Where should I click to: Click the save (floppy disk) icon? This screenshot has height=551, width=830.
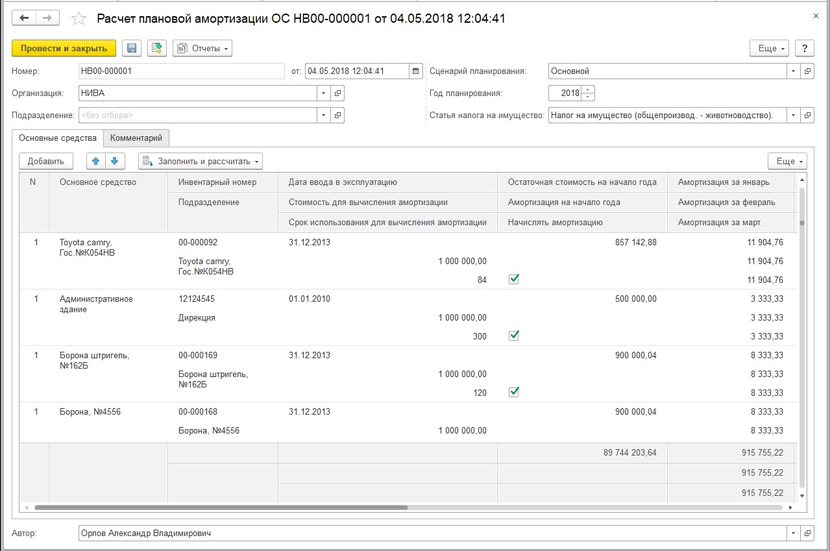(x=132, y=48)
